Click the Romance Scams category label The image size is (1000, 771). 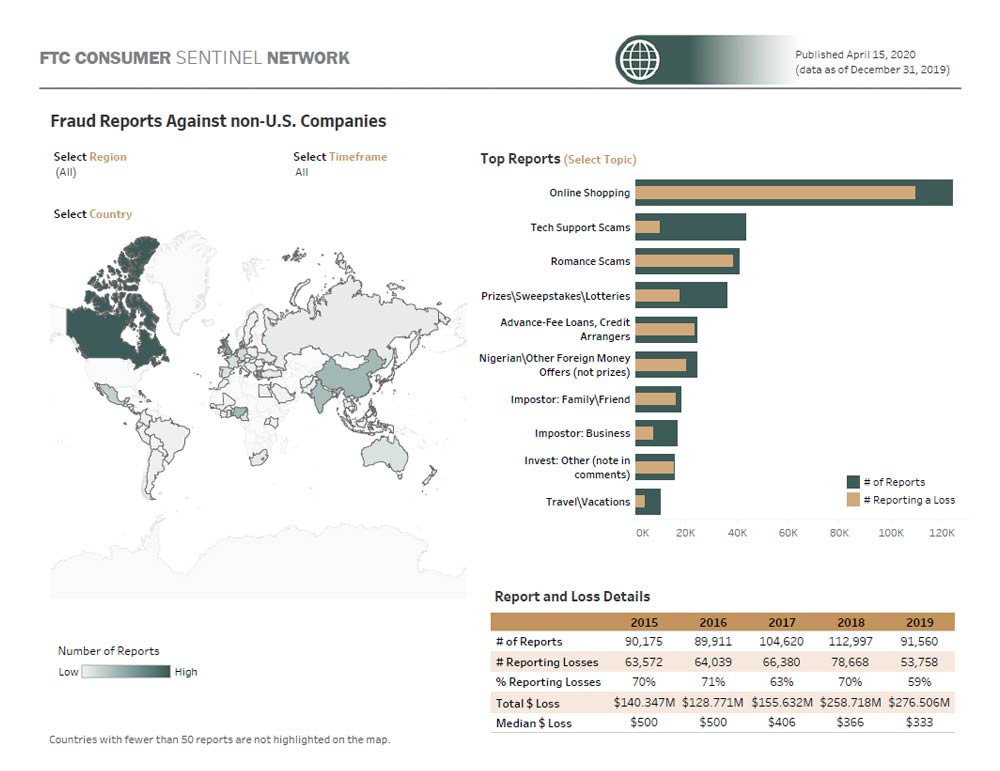(x=592, y=261)
